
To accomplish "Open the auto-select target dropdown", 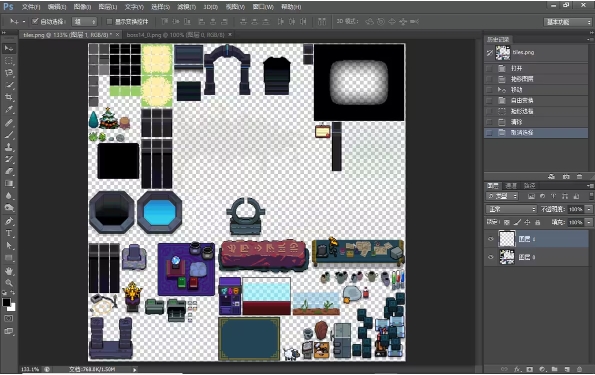I will click(85, 22).
